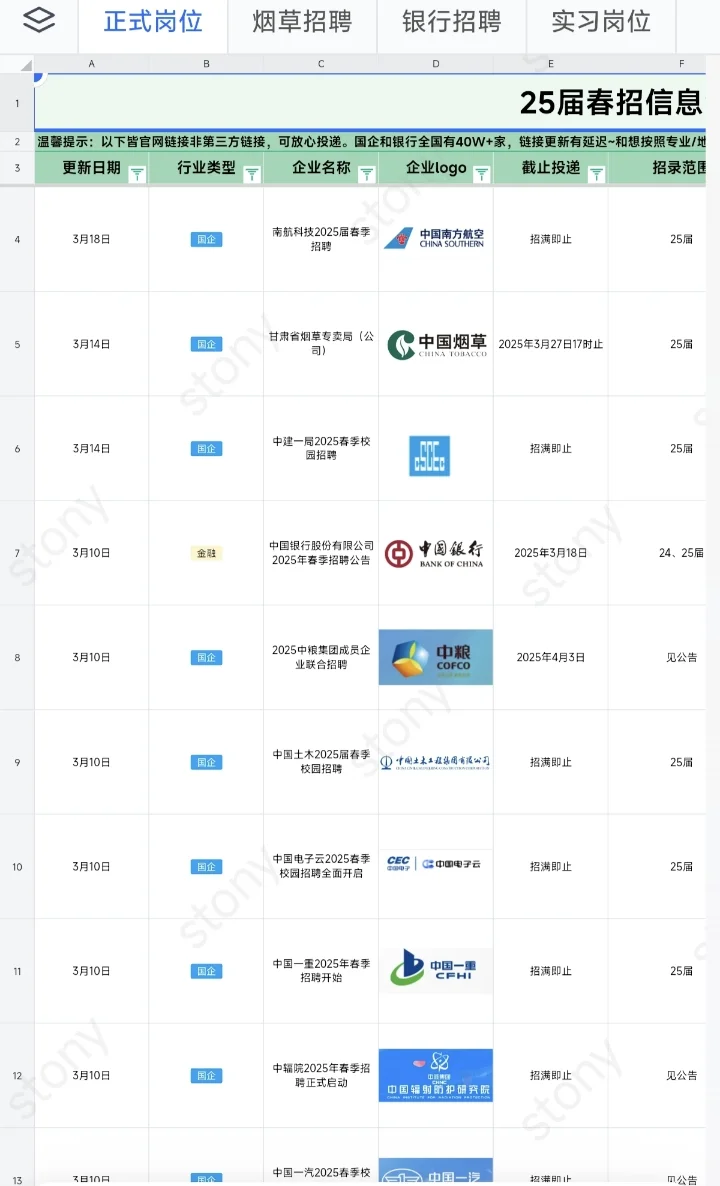Select row 12 header
The image size is (720, 1186).
pyautogui.click(x=17, y=1076)
